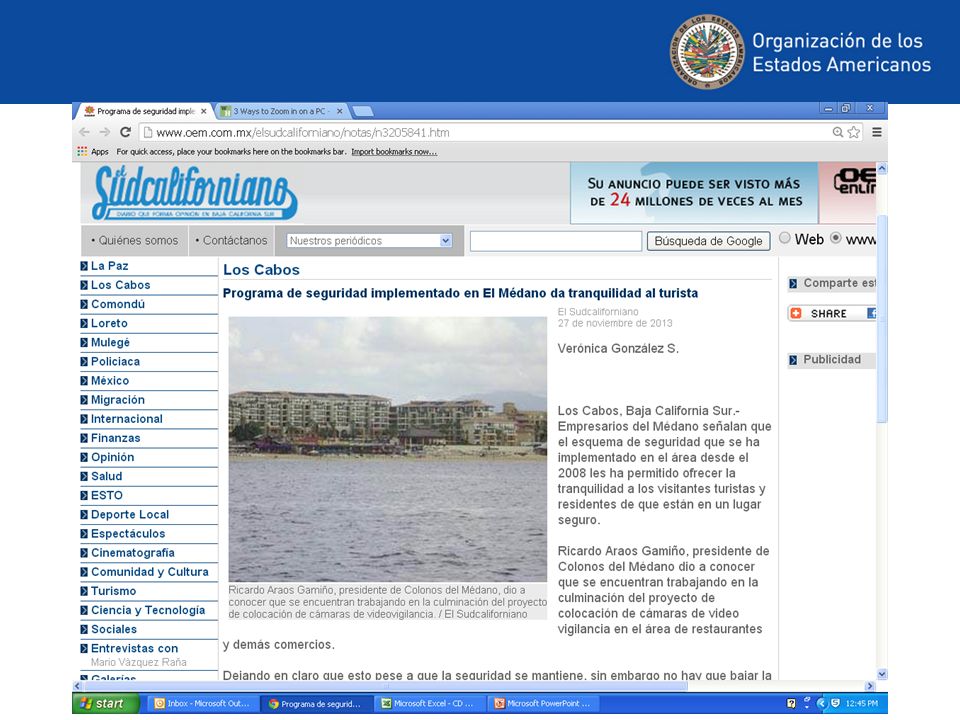The width and height of the screenshot is (960, 720).
Task: Click 'Quiénes somos' menu item
Action: (135, 241)
